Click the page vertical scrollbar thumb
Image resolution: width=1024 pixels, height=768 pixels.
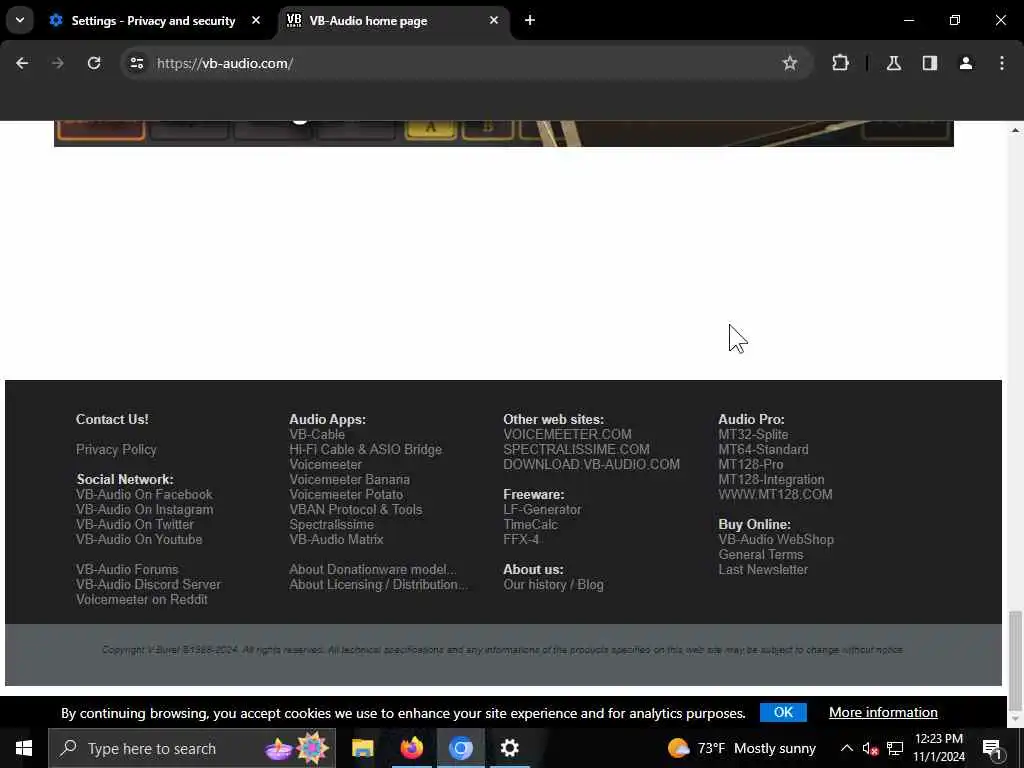1014,660
